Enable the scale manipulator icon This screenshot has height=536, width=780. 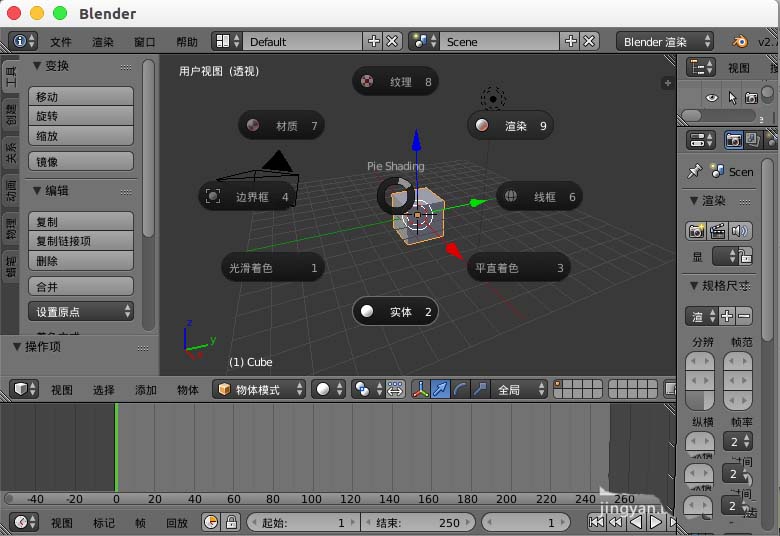click(x=481, y=389)
